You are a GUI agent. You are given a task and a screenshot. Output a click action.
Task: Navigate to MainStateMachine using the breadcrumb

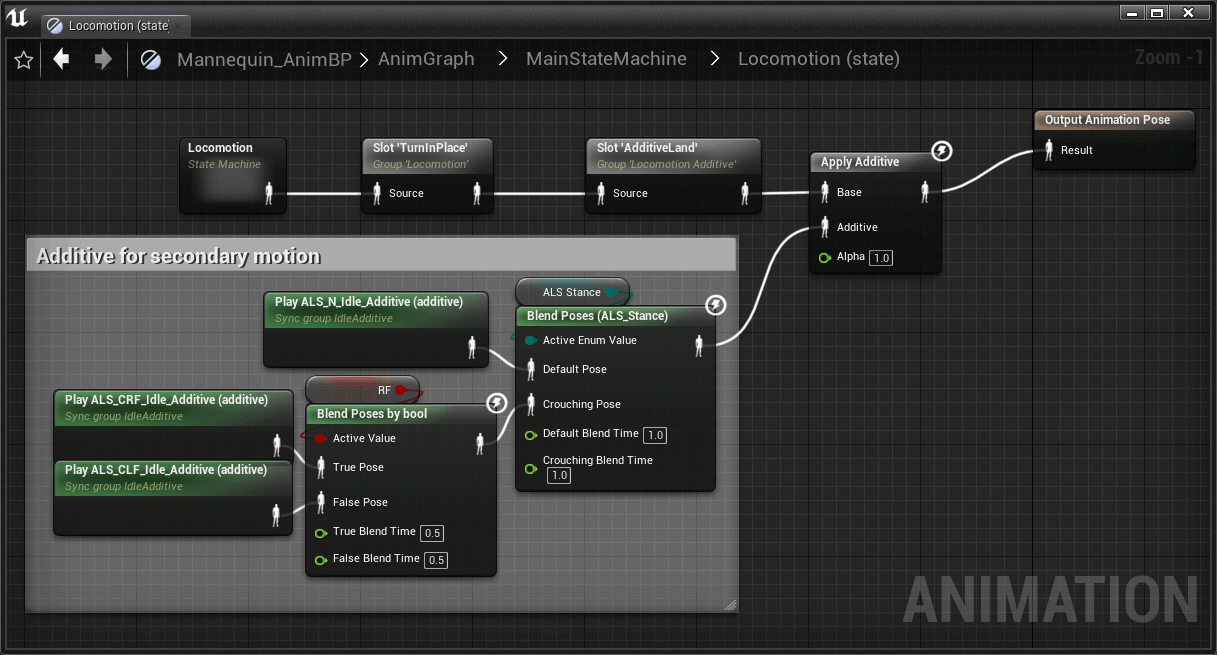coord(606,59)
